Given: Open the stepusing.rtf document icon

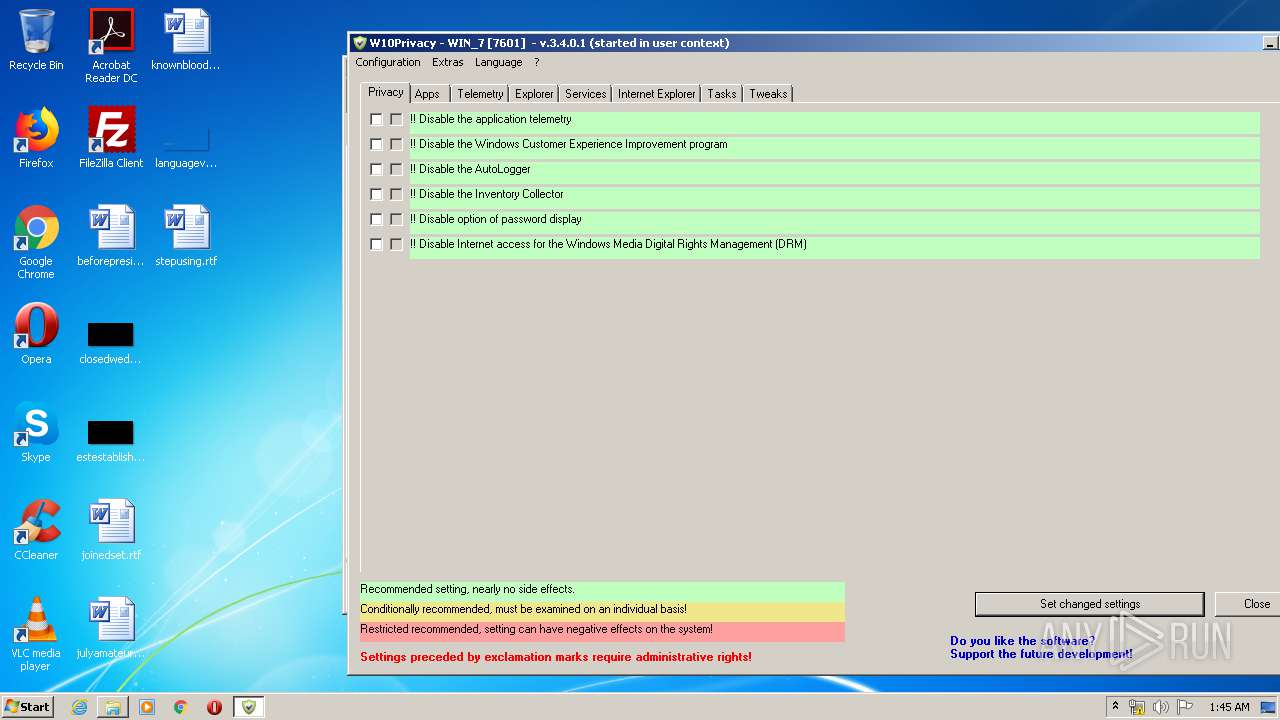Looking at the screenshot, I should [186, 236].
